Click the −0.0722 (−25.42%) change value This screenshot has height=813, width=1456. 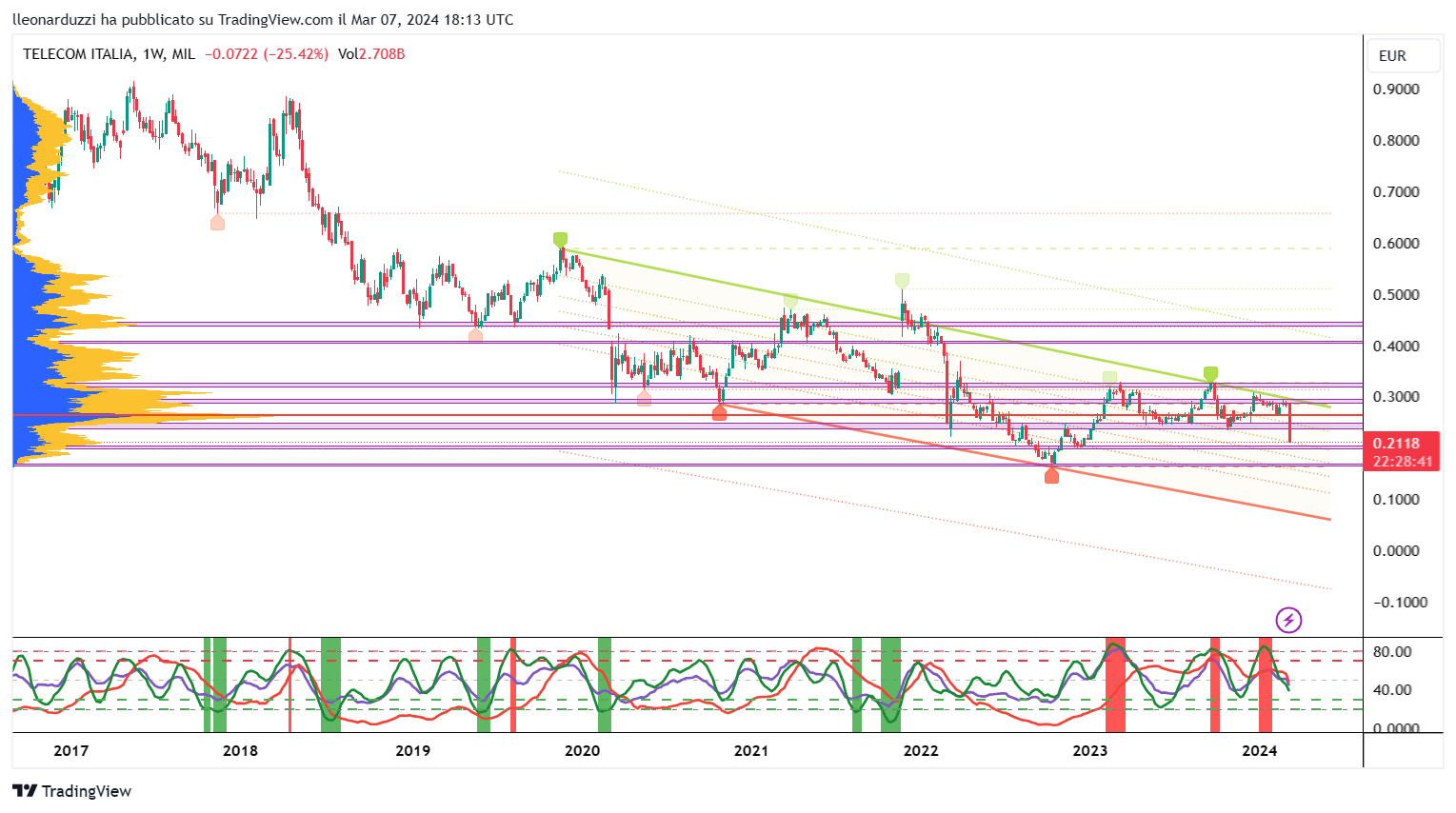point(267,54)
